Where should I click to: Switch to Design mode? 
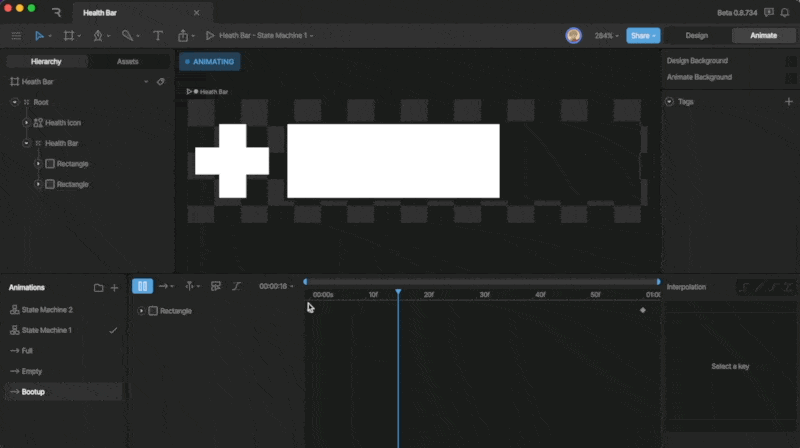coord(696,36)
